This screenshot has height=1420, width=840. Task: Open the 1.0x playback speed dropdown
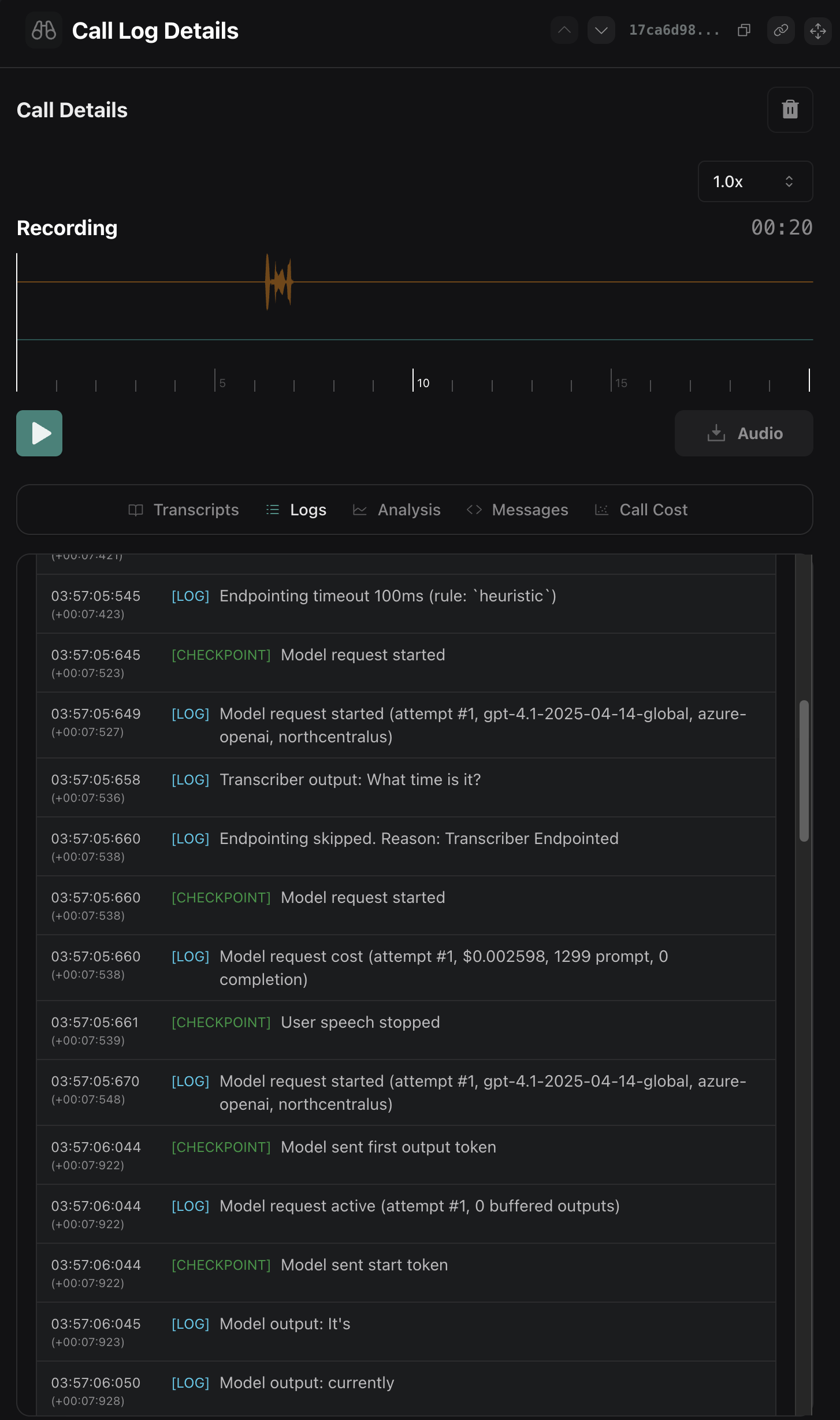pyautogui.click(x=755, y=181)
